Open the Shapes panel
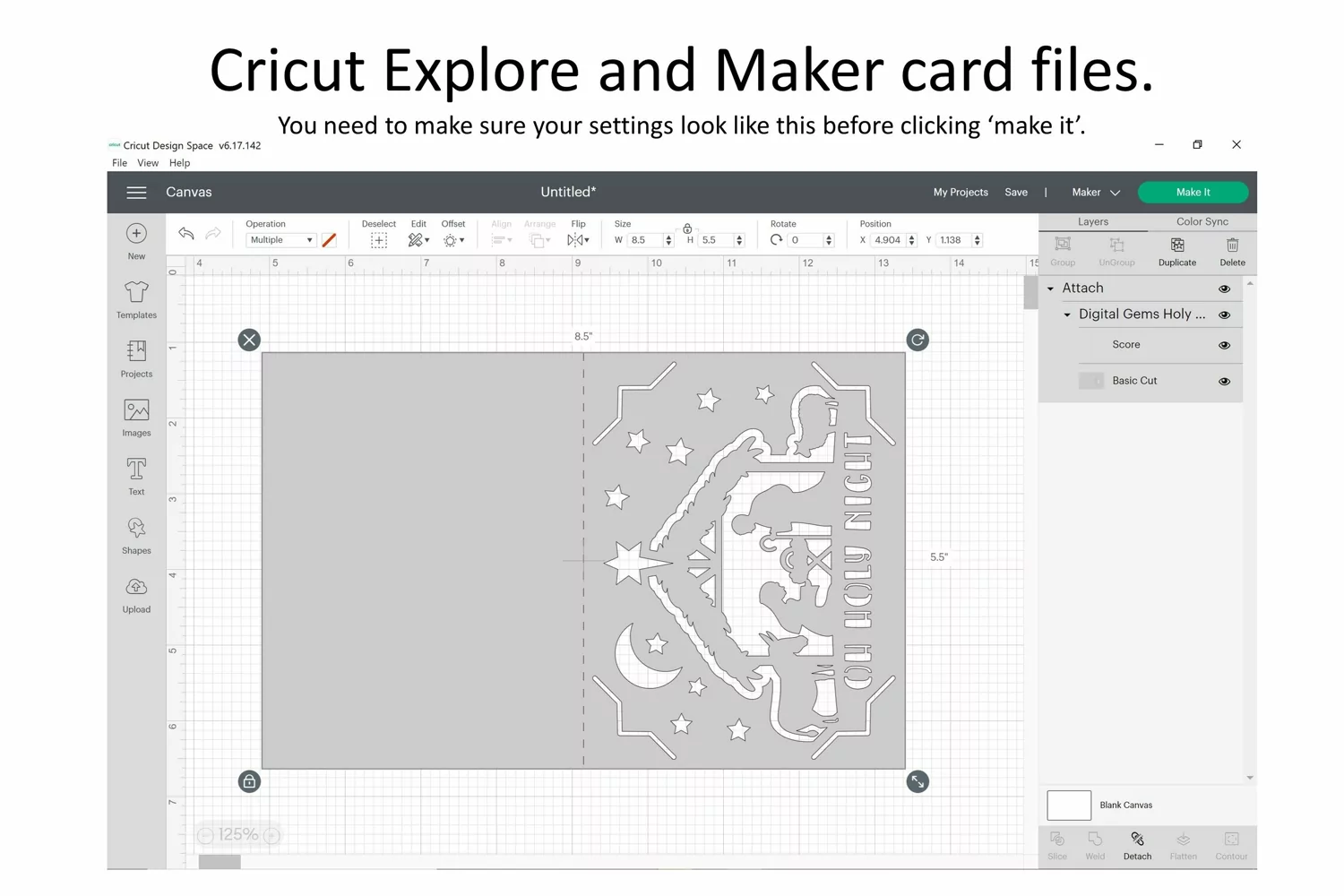This screenshot has height=896, width=1344. coord(136,536)
